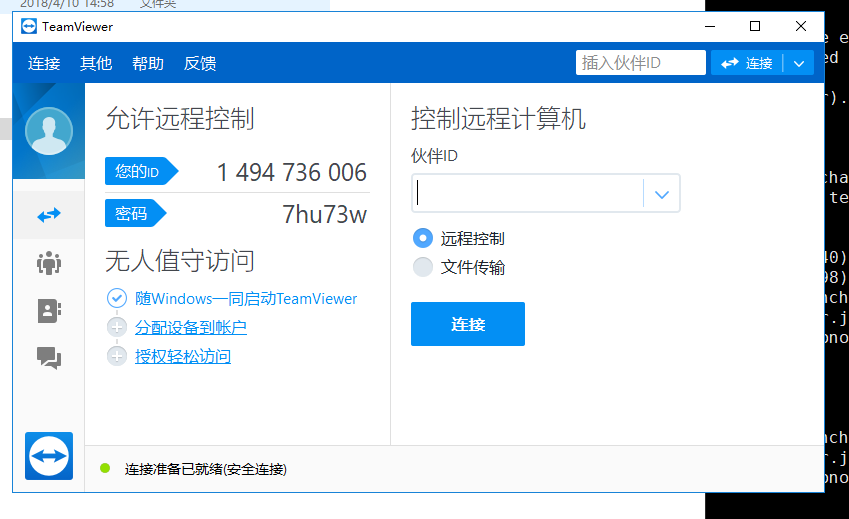The width and height of the screenshot is (849, 519).
Task: Click the TeamViewer logo at sidebar bottom
Action: click(49, 456)
